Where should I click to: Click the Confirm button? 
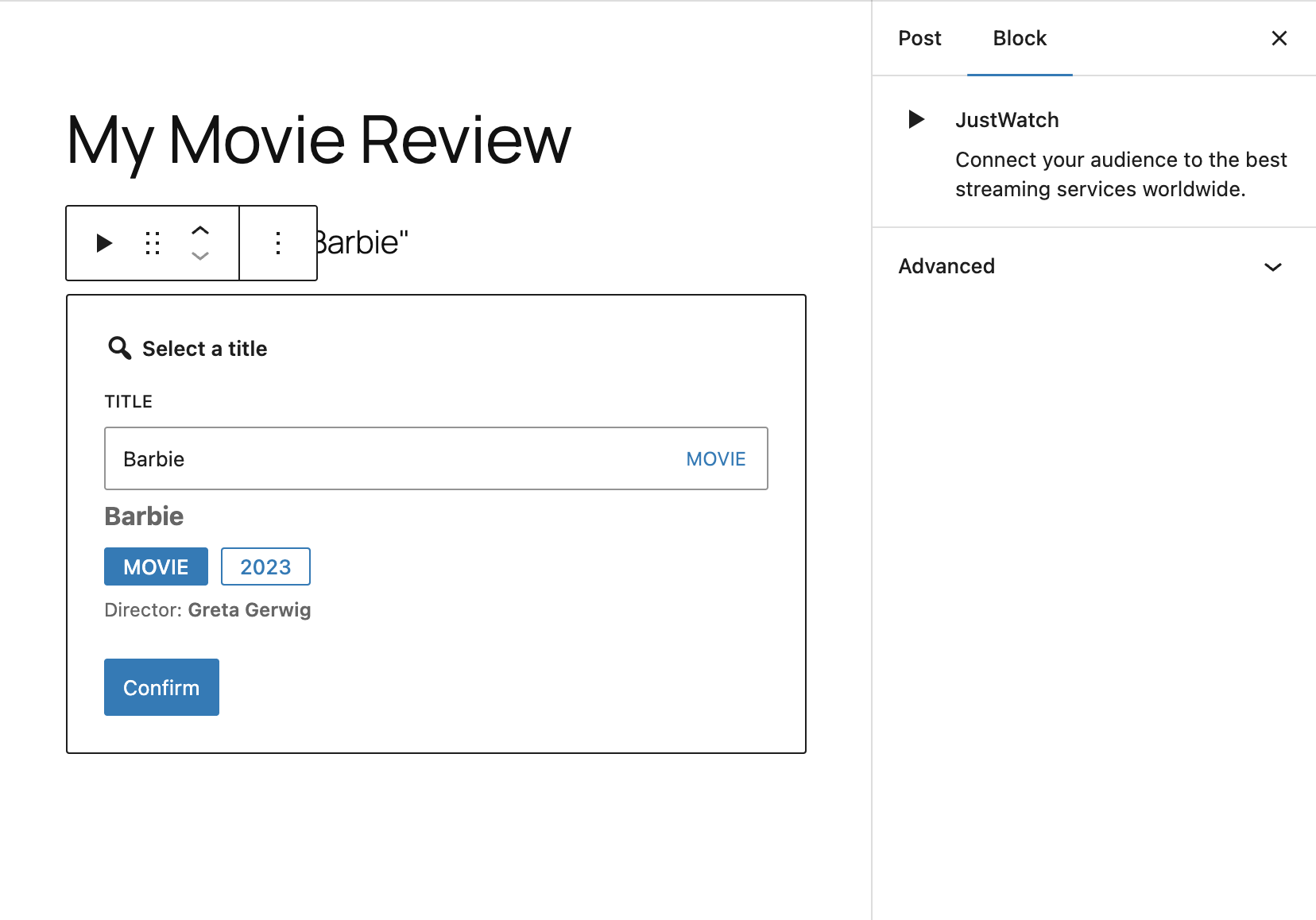tap(161, 686)
